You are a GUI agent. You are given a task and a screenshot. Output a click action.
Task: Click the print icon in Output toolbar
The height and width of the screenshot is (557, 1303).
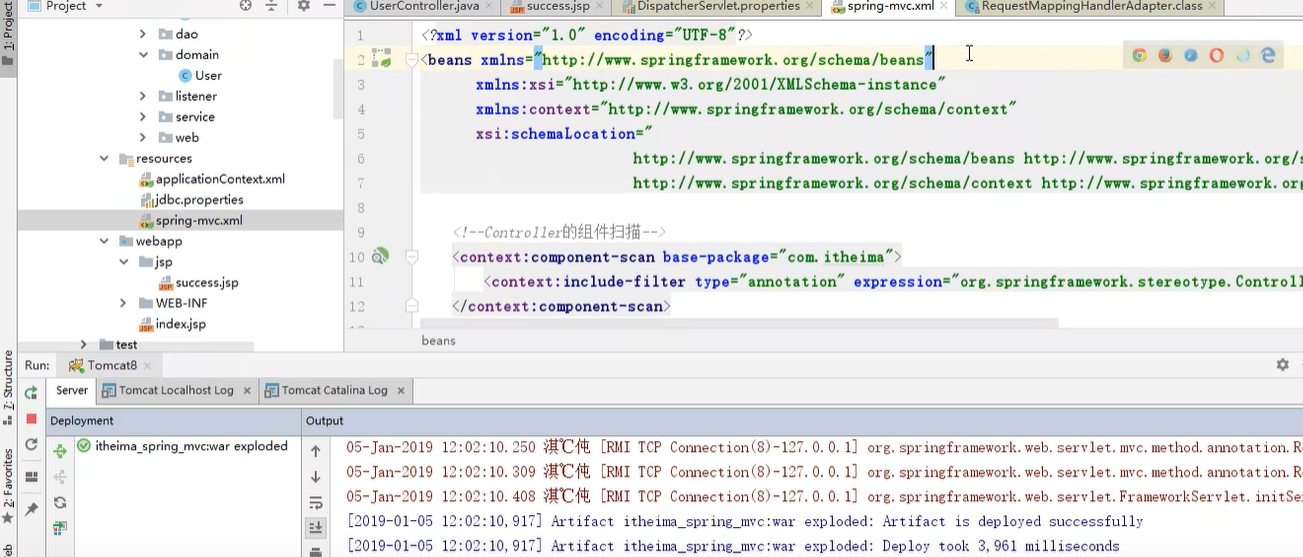(x=316, y=551)
